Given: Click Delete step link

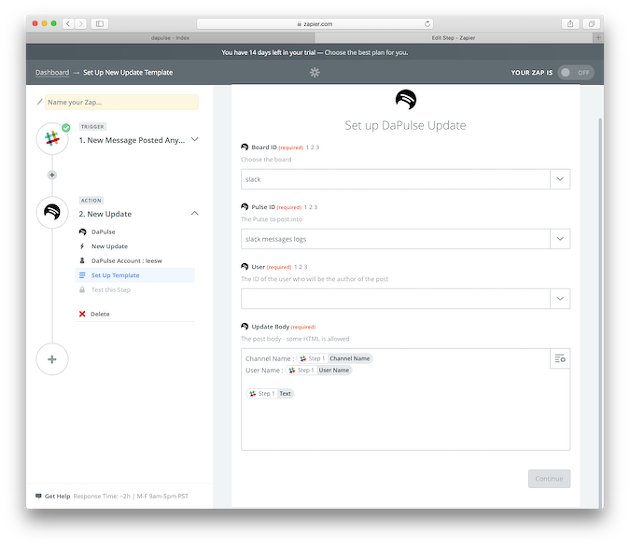Looking at the screenshot, I should pos(100,314).
